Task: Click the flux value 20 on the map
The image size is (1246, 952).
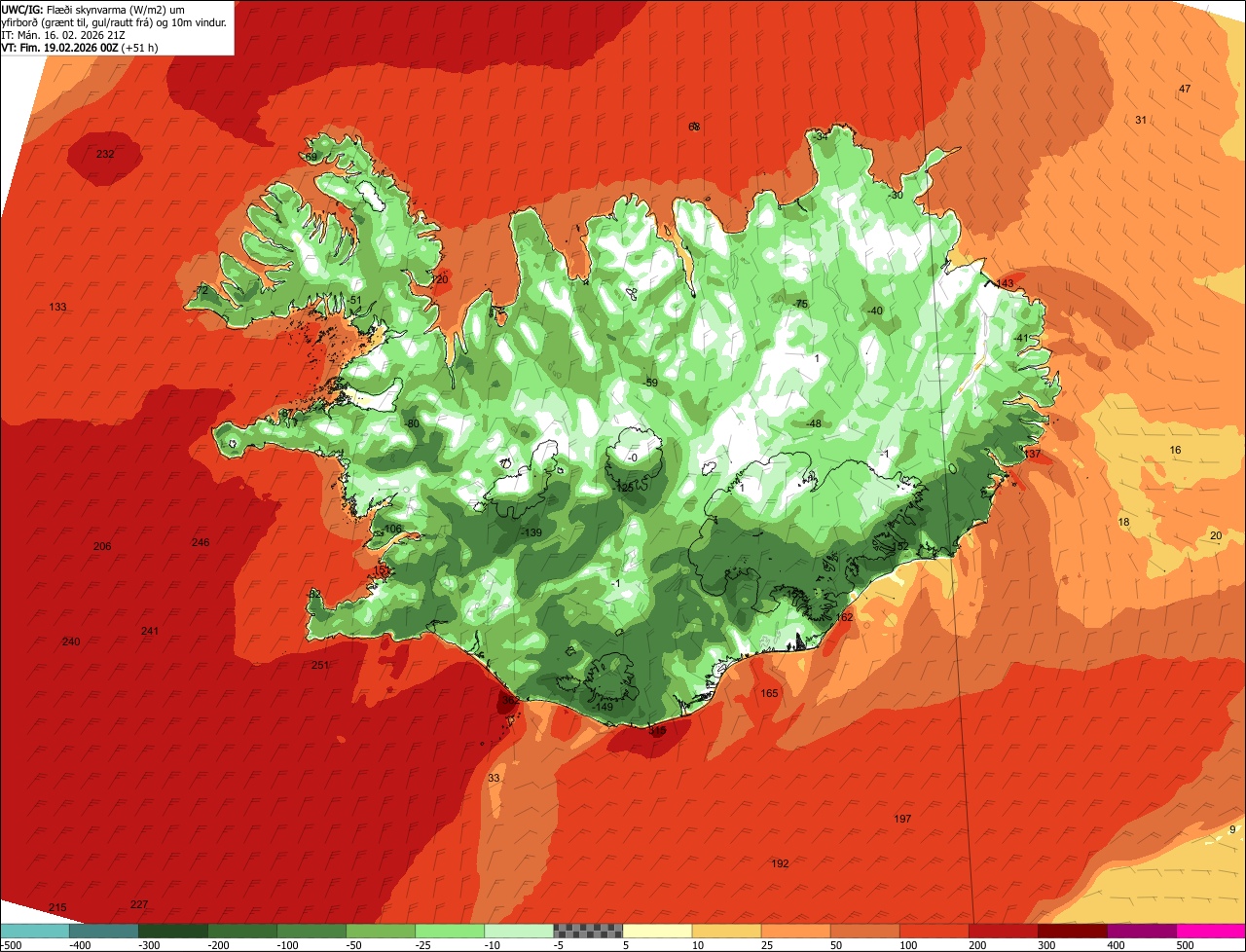Action: point(1216,536)
